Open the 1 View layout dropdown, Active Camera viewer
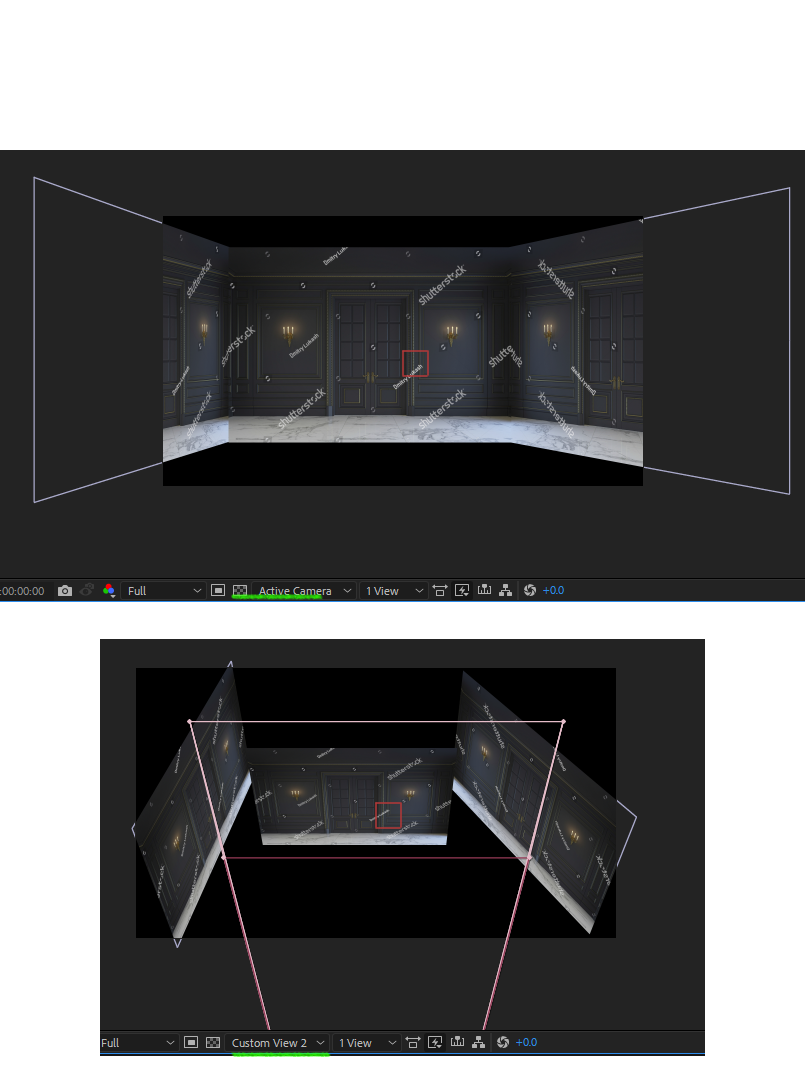This screenshot has height=1080, width=805. click(393, 590)
